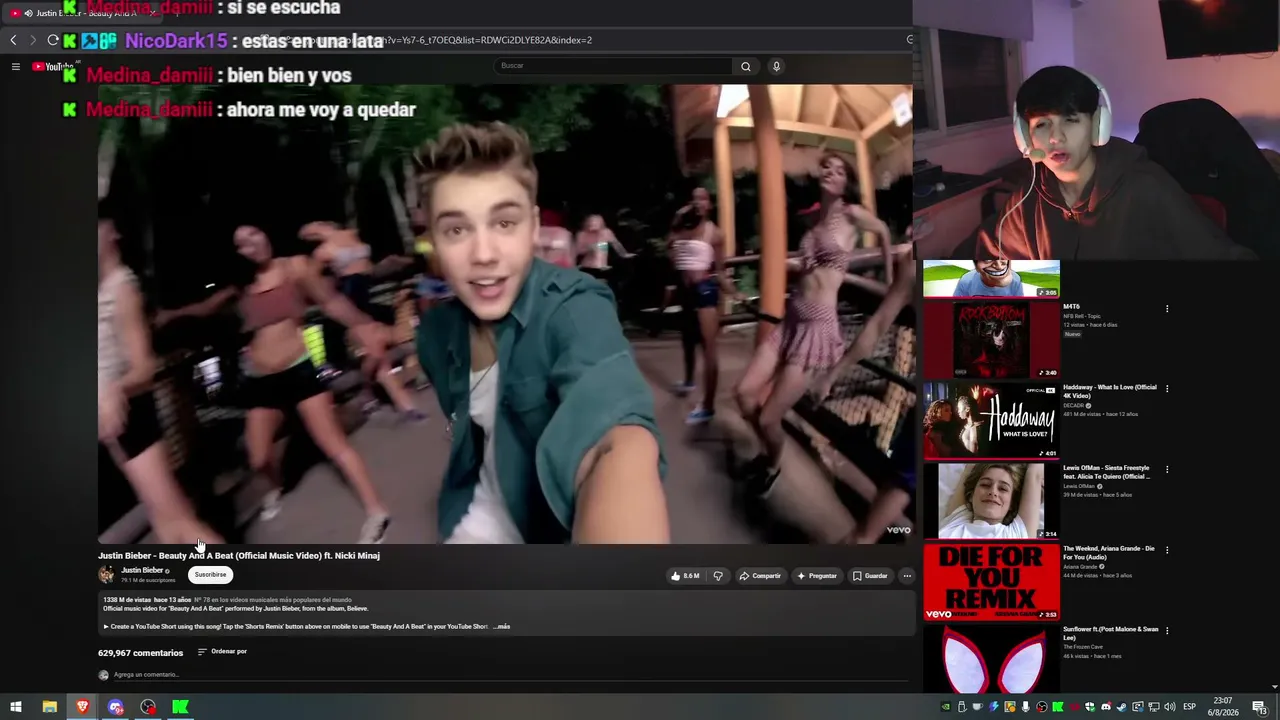Play the Lewis OfMan Siesta Freestyle thumbnail
The image size is (1280, 720).
pyautogui.click(x=991, y=501)
